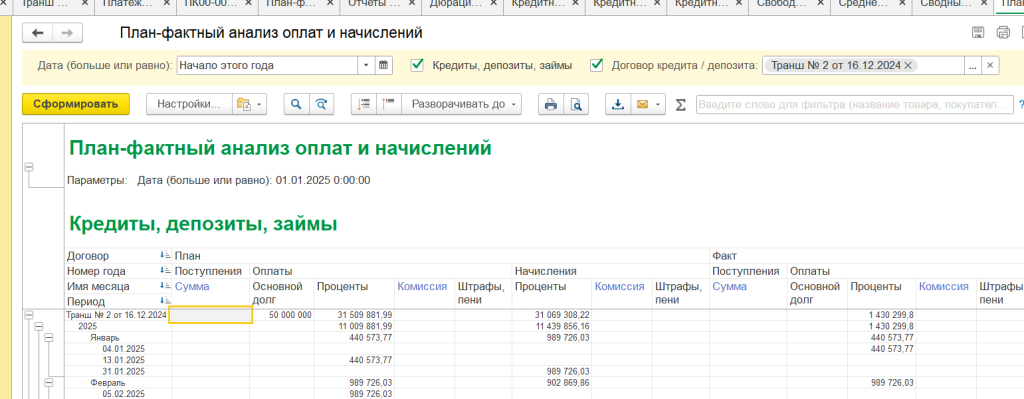This screenshot has height=399, width=1024.
Task: Click into the filter word search field
Action: tap(853, 104)
